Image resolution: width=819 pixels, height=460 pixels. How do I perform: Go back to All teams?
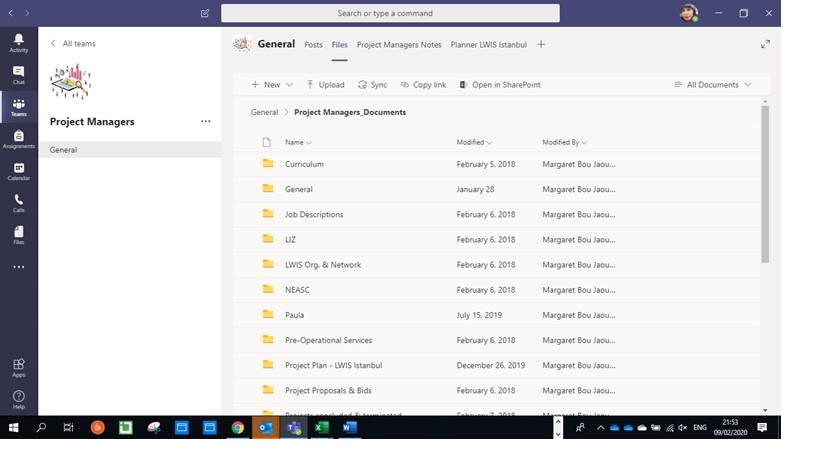point(73,43)
